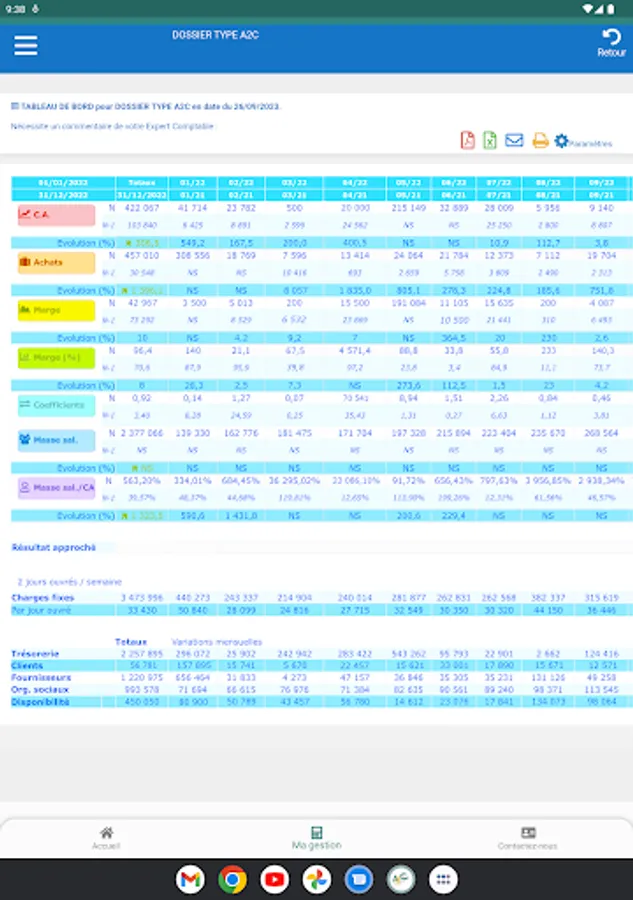Screen dimensions: 633x900
Task: Click the 02/22 column header
Action: tap(241, 183)
